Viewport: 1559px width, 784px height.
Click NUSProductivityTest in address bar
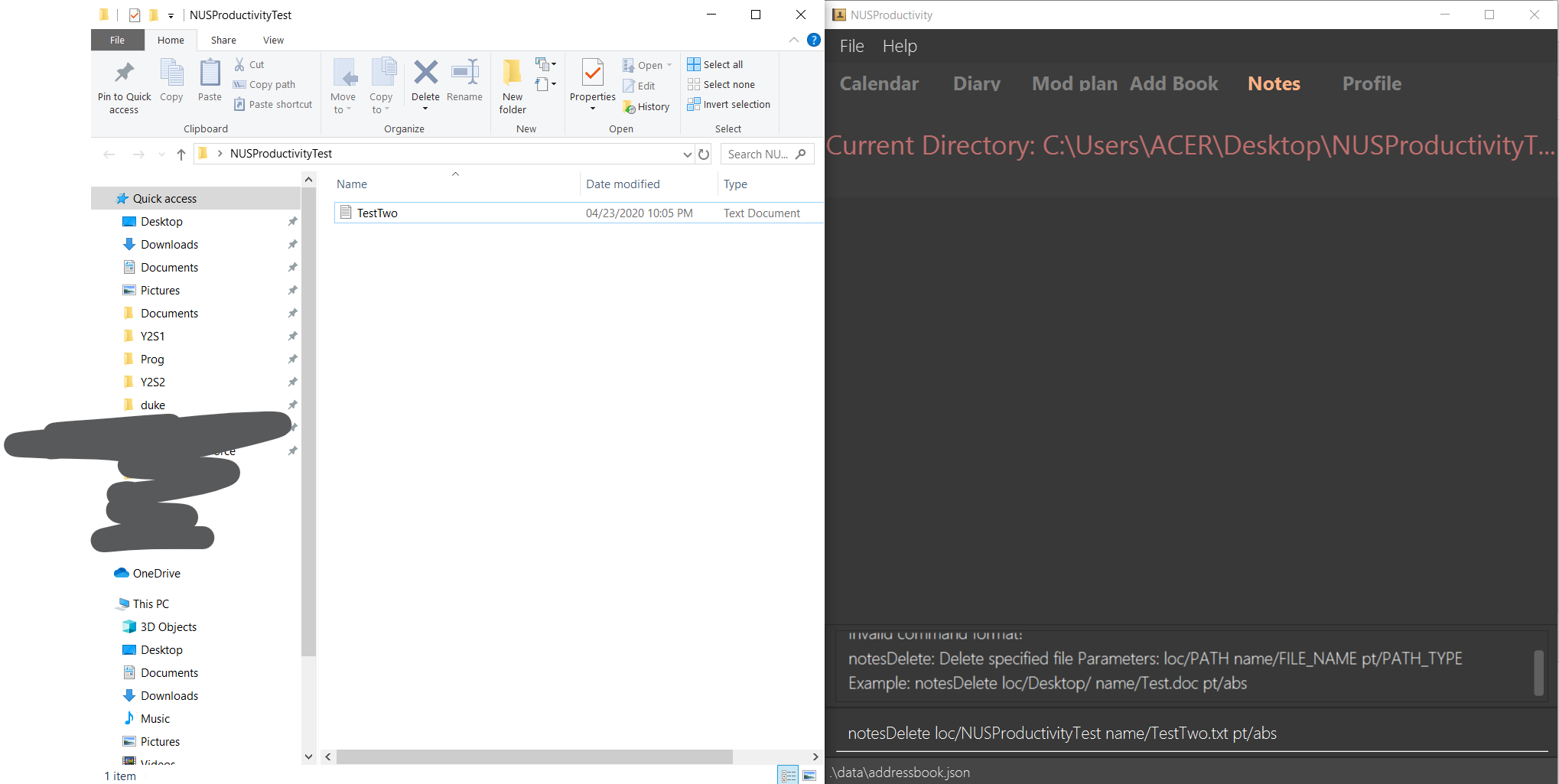pos(281,155)
